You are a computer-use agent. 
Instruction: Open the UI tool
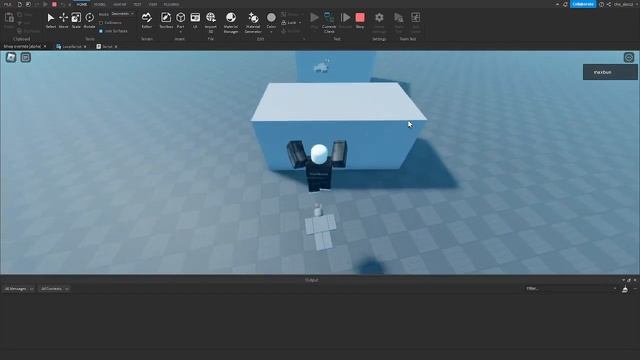coord(195,20)
